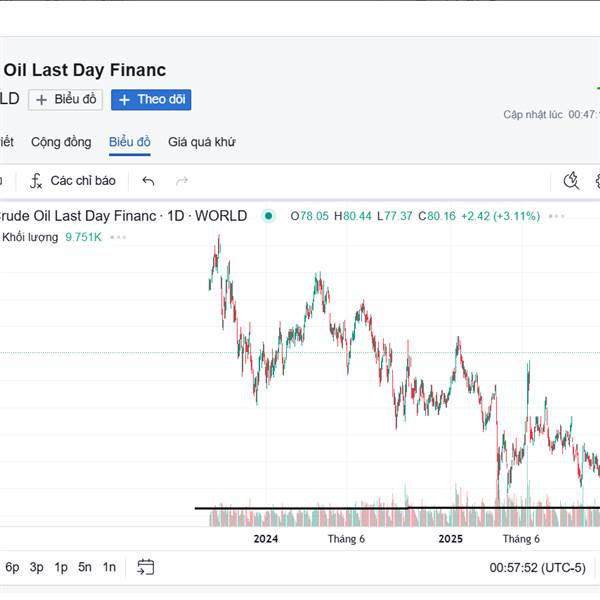600x600 pixels.
Task: Open the three-dot menu beside Khối lượng
Action: [119, 237]
